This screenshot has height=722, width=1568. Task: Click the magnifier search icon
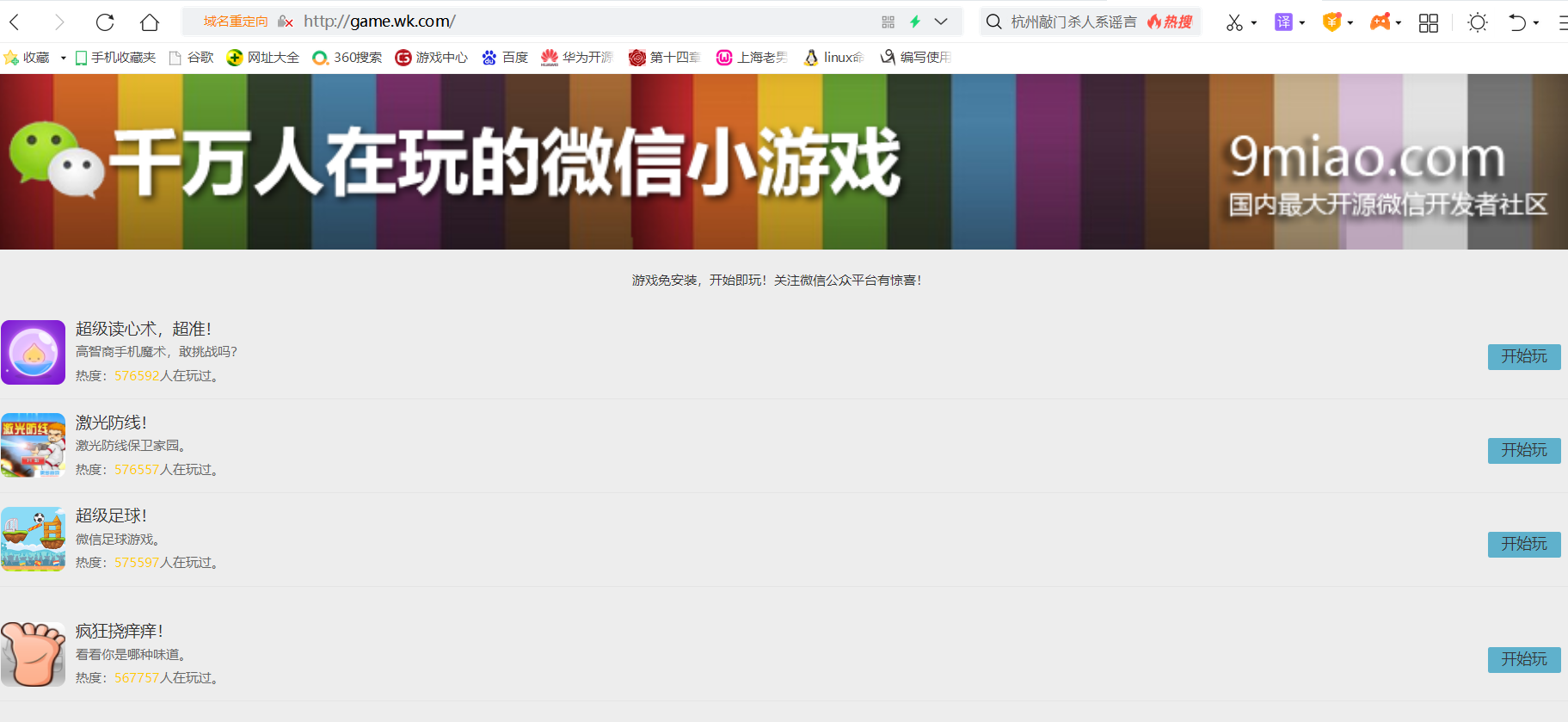[x=993, y=22]
